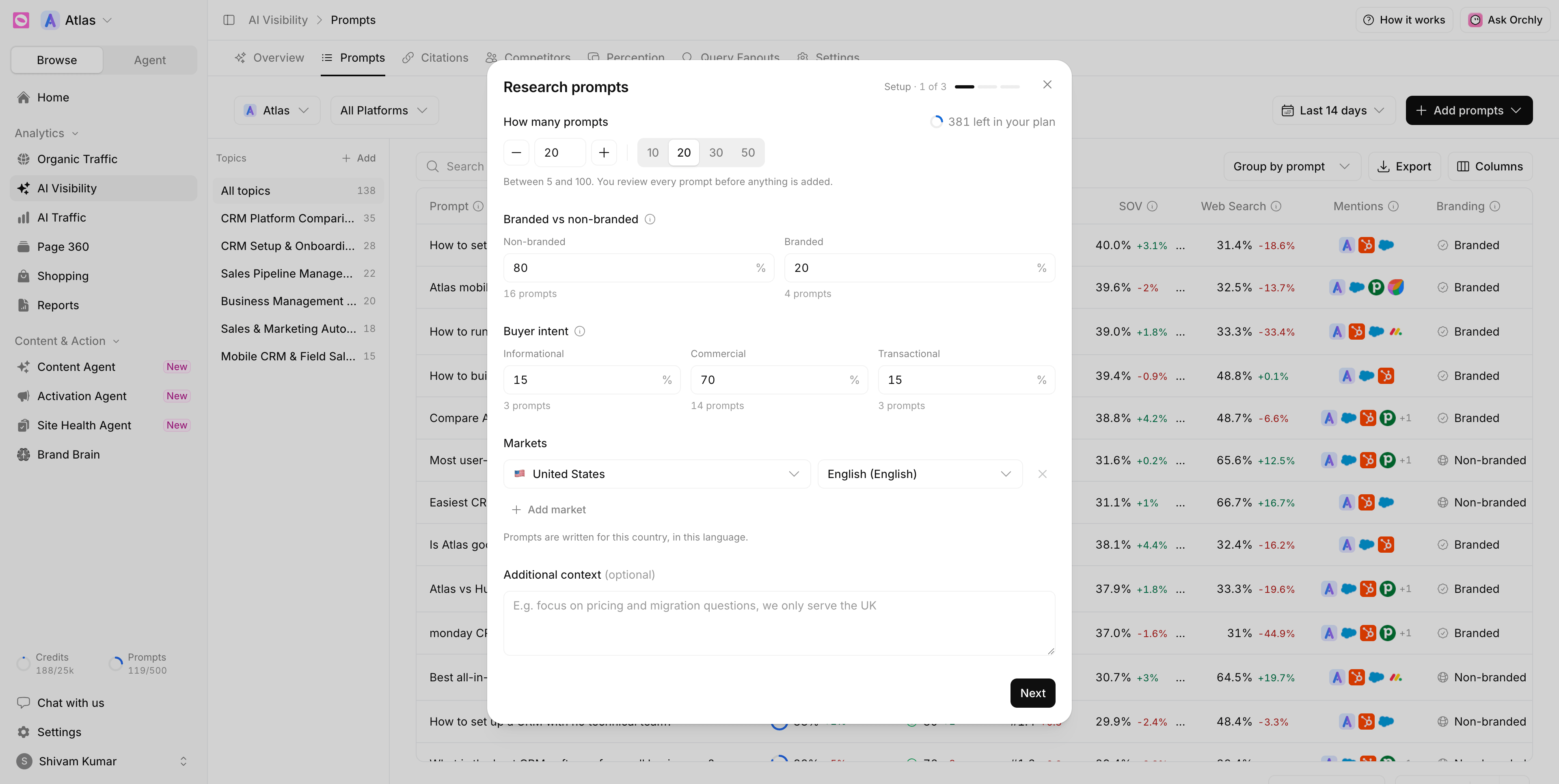The height and width of the screenshot is (784, 1559).
Task: Click the minus button to decrease prompt count
Action: click(516, 153)
